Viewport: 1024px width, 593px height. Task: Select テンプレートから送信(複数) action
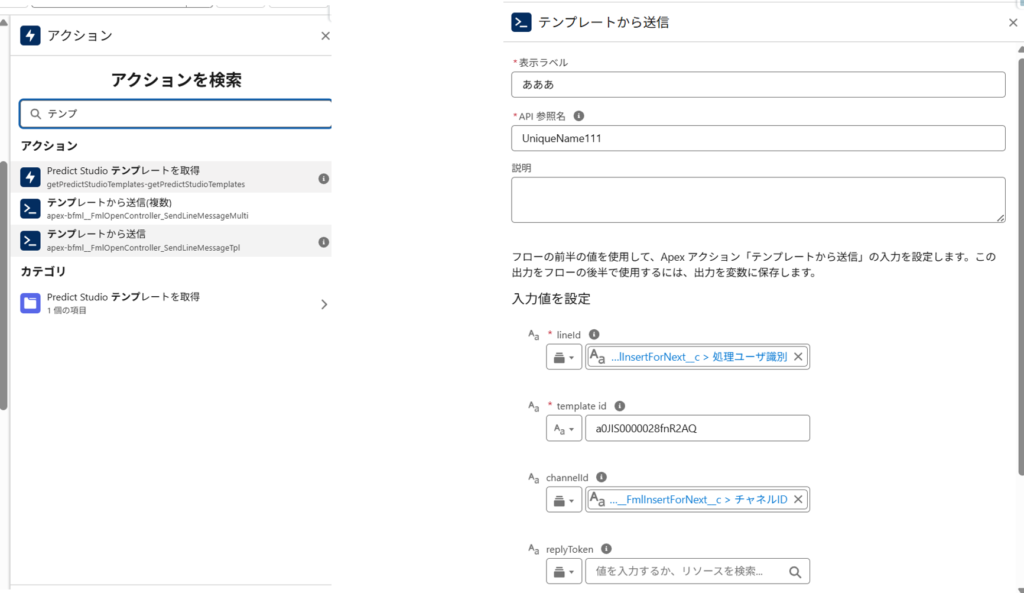tap(171, 208)
